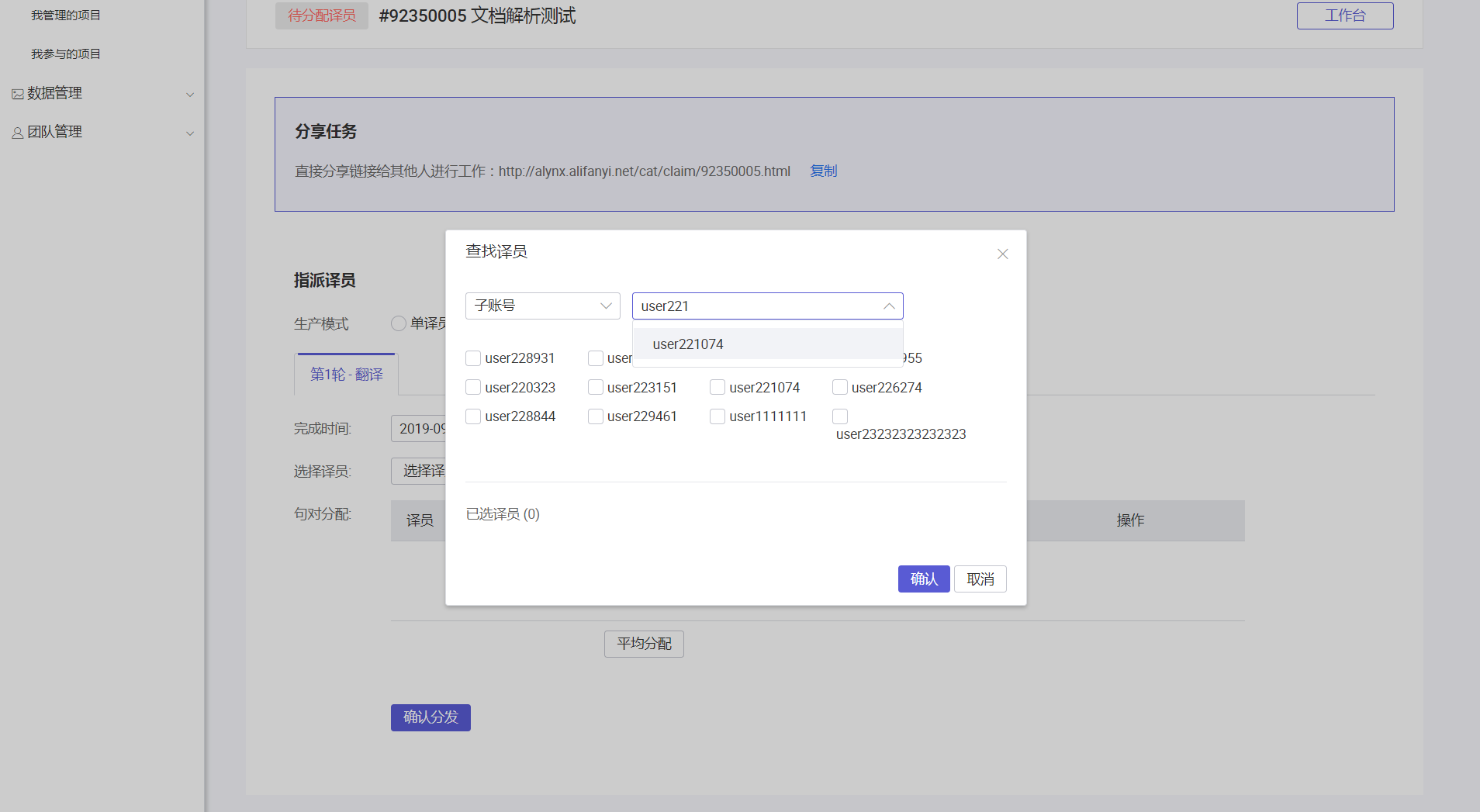This screenshot has width=1480, height=812.
Task: Check the user23232323232323 checkbox
Action: [x=840, y=416]
